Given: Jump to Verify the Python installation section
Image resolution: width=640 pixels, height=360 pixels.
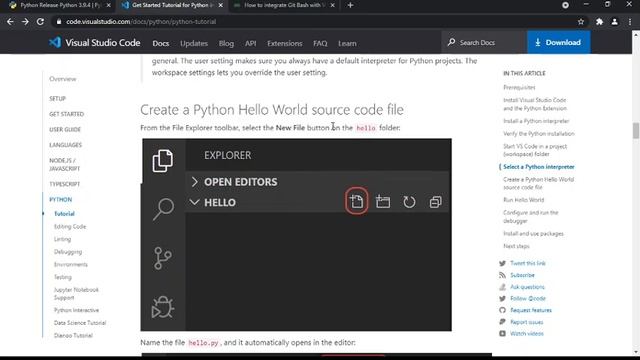Looking at the screenshot, I should [x=539, y=134].
